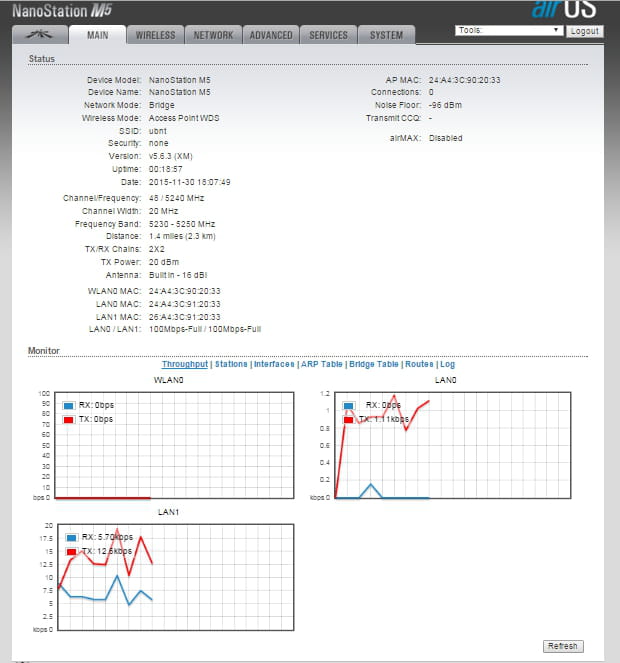Click the Refresh button
This screenshot has height=663, width=620.
point(563,646)
